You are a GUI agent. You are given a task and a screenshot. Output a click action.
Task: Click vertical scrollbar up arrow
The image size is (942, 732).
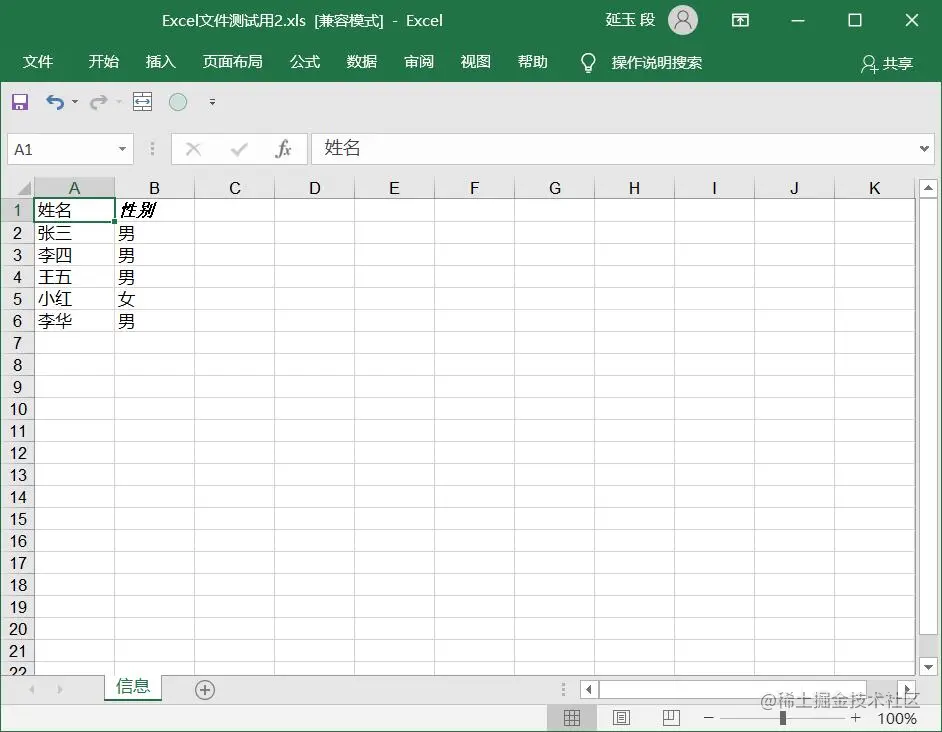coord(928,188)
